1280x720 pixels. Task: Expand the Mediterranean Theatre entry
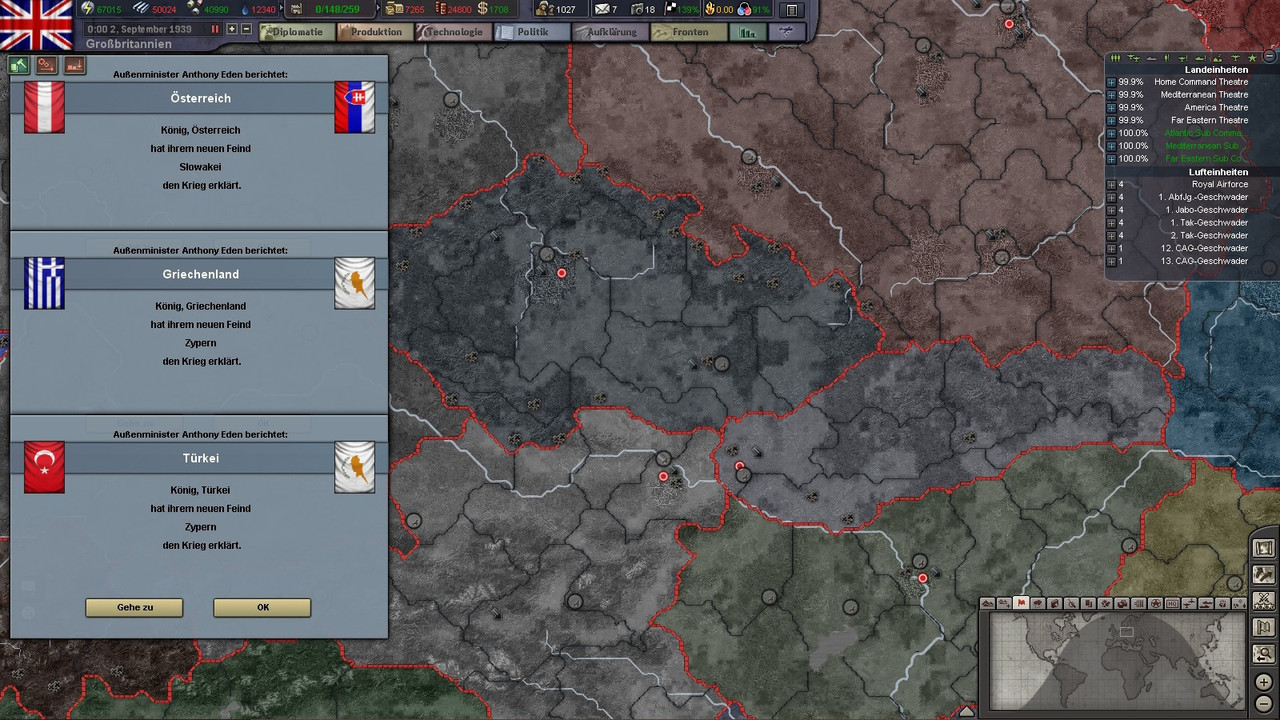click(x=1111, y=95)
